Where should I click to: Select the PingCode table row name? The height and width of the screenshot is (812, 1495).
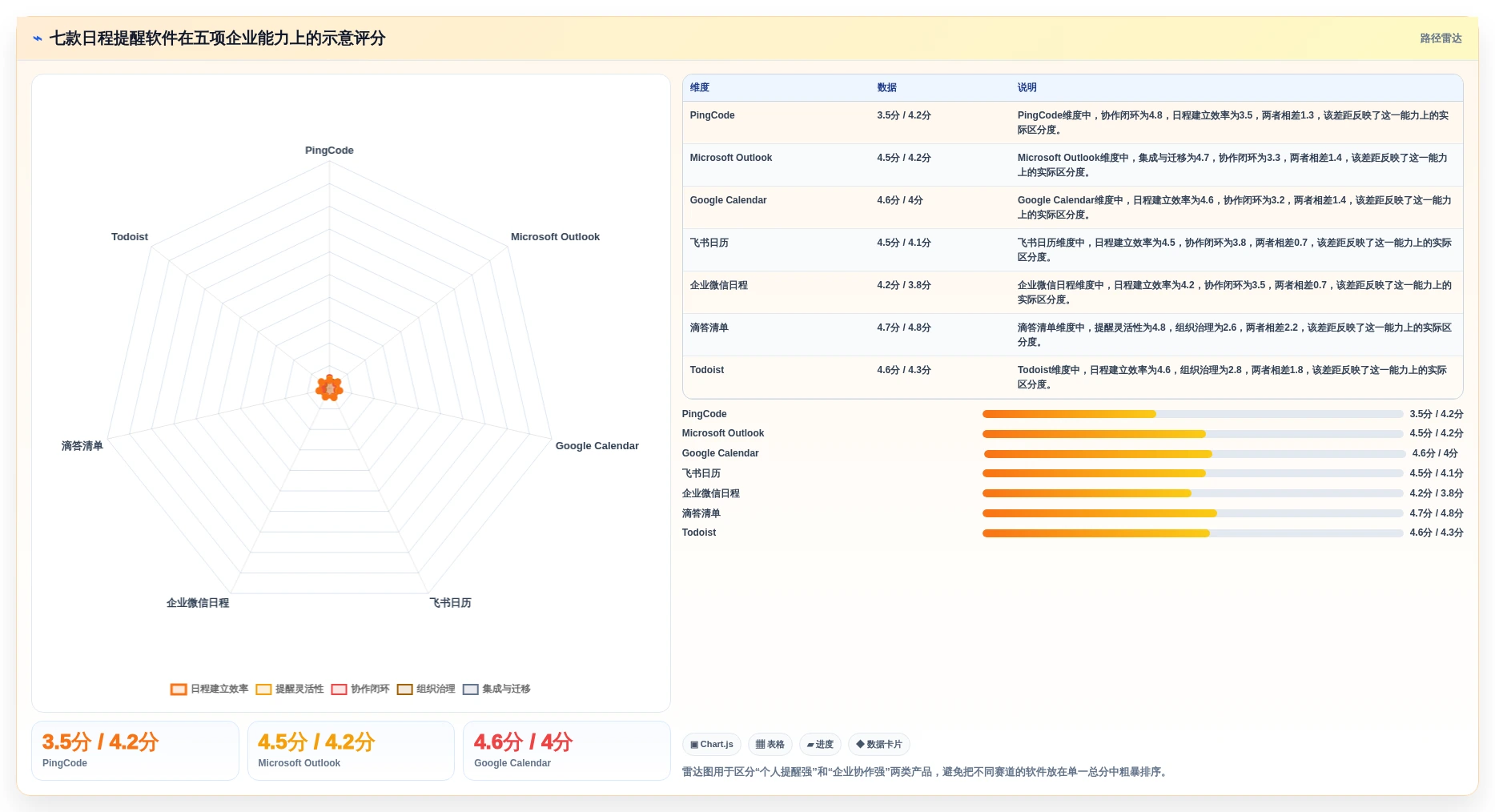click(x=712, y=115)
